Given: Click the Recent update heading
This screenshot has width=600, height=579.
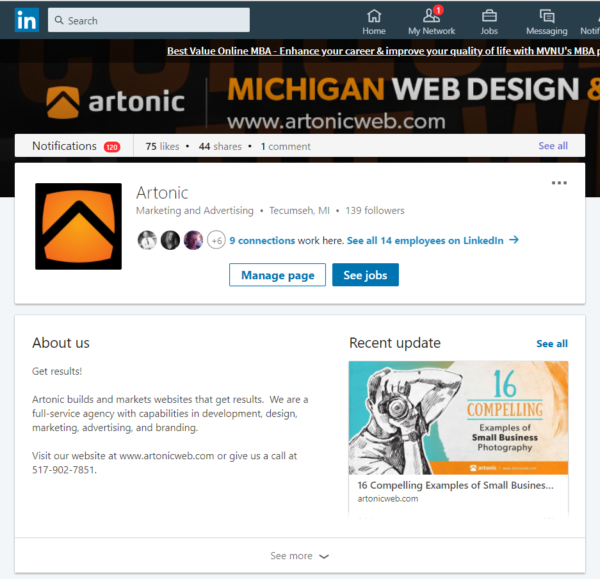Looking at the screenshot, I should pos(395,343).
